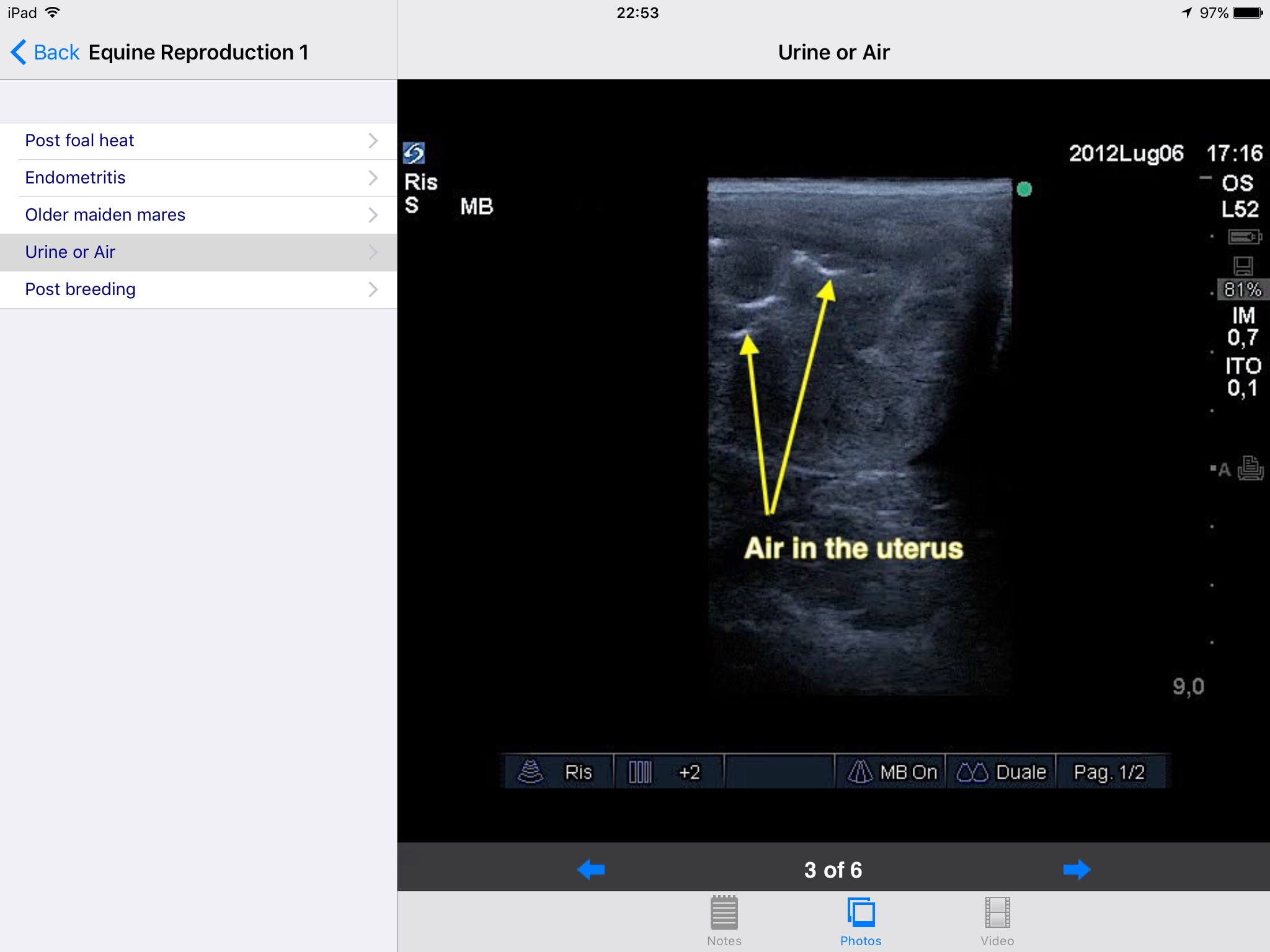Expand Post breeding row chevron
The height and width of the screenshot is (952, 1270).
[373, 289]
